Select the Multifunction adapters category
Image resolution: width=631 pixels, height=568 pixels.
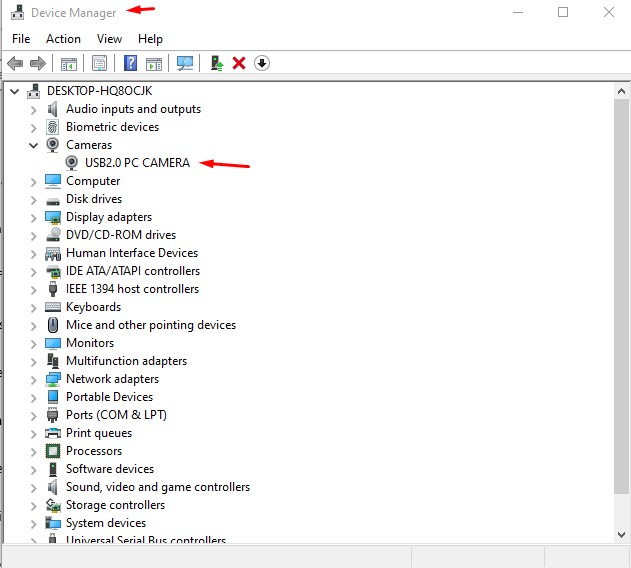(x=126, y=361)
